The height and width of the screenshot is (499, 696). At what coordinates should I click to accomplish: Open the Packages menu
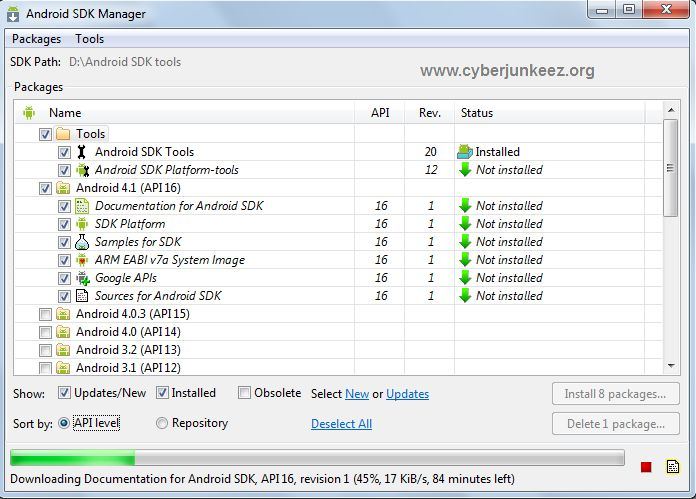36,39
